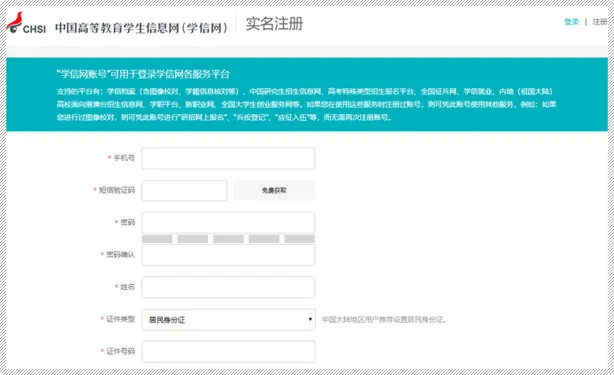
Task: Click the 实名注册 page heading
Action: [274, 24]
